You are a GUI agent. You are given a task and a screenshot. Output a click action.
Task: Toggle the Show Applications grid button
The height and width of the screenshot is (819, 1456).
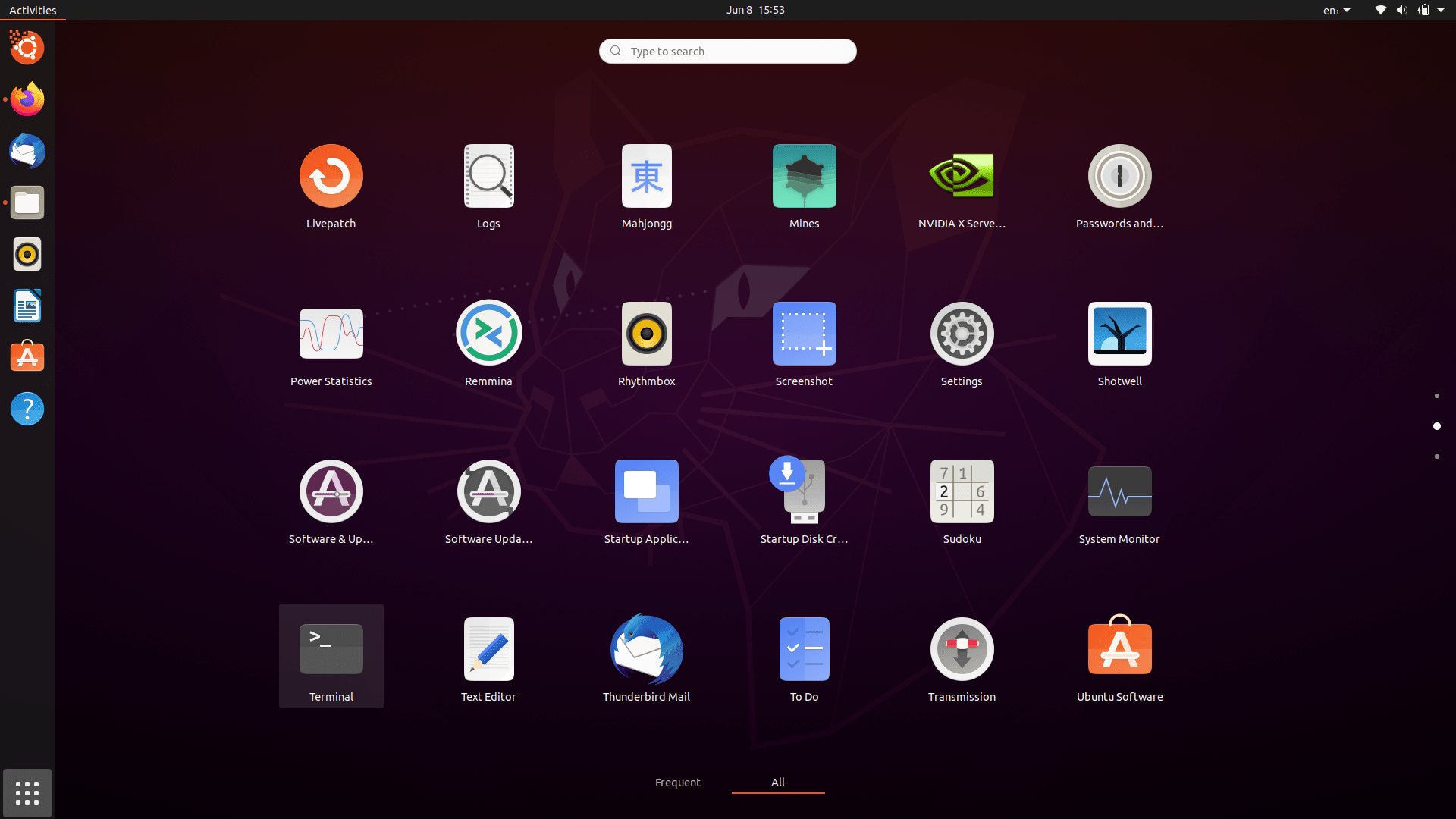pos(27,793)
